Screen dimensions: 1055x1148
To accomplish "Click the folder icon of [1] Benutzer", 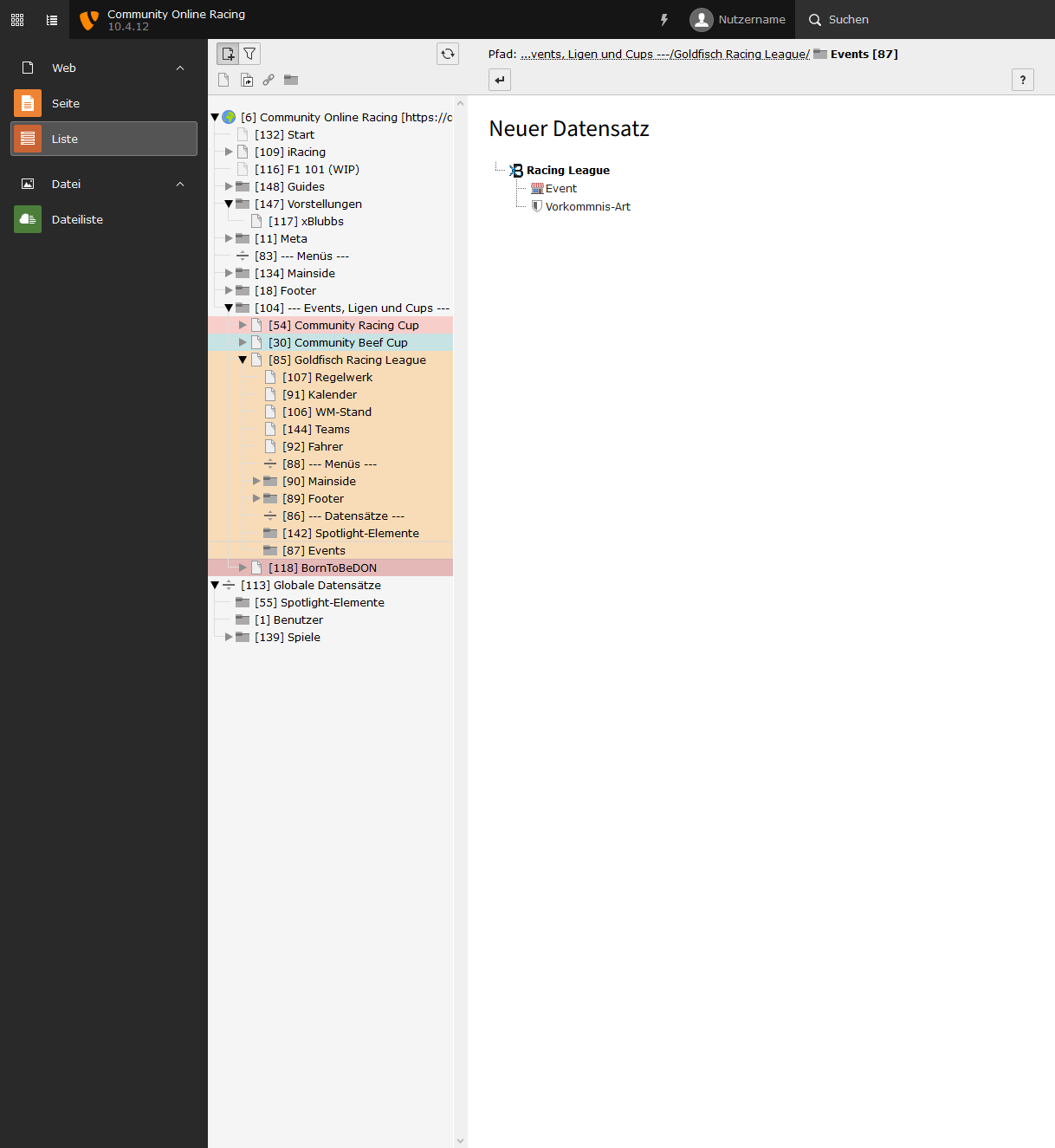I will (243, 619).
